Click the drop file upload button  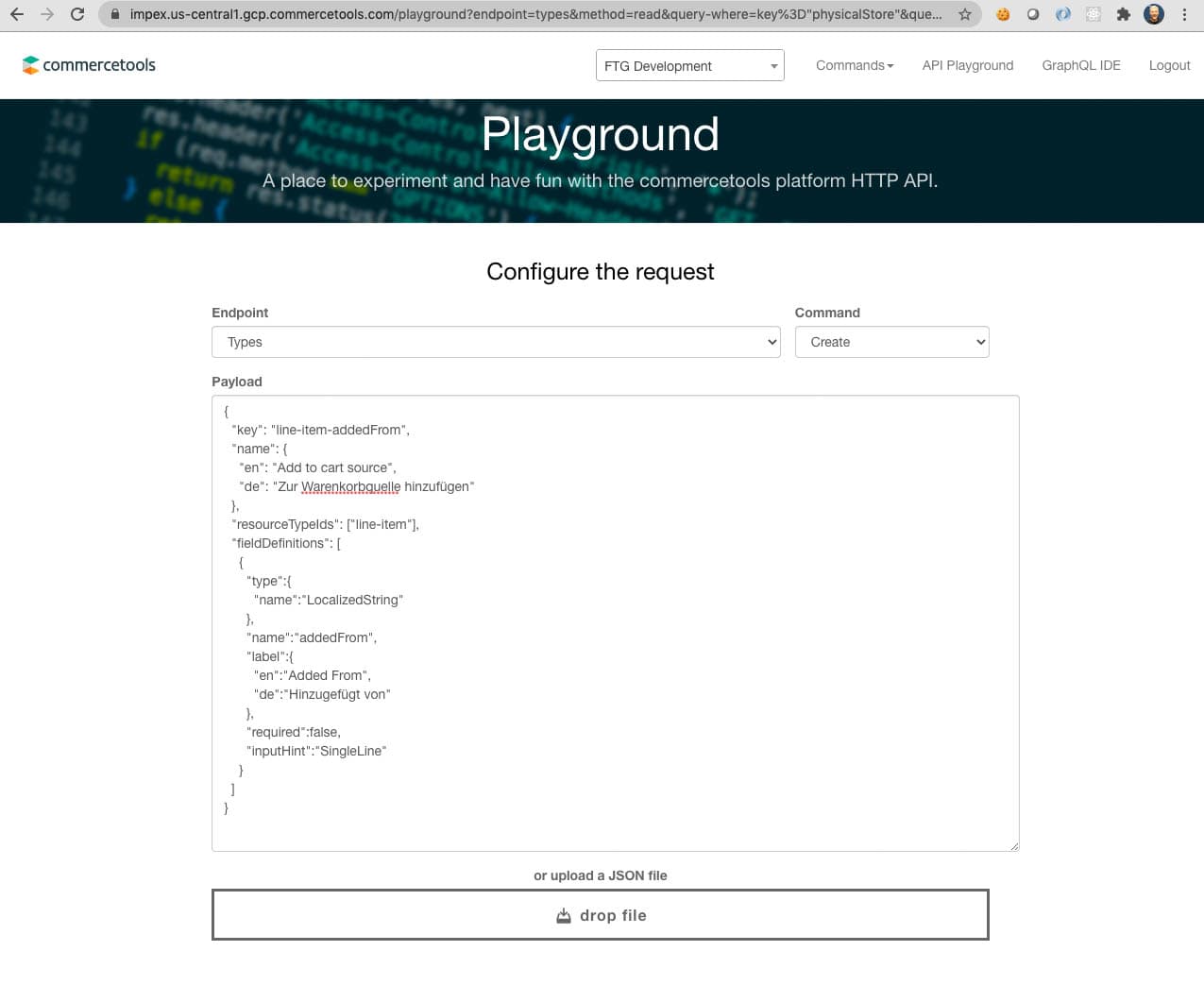(601, 914)
